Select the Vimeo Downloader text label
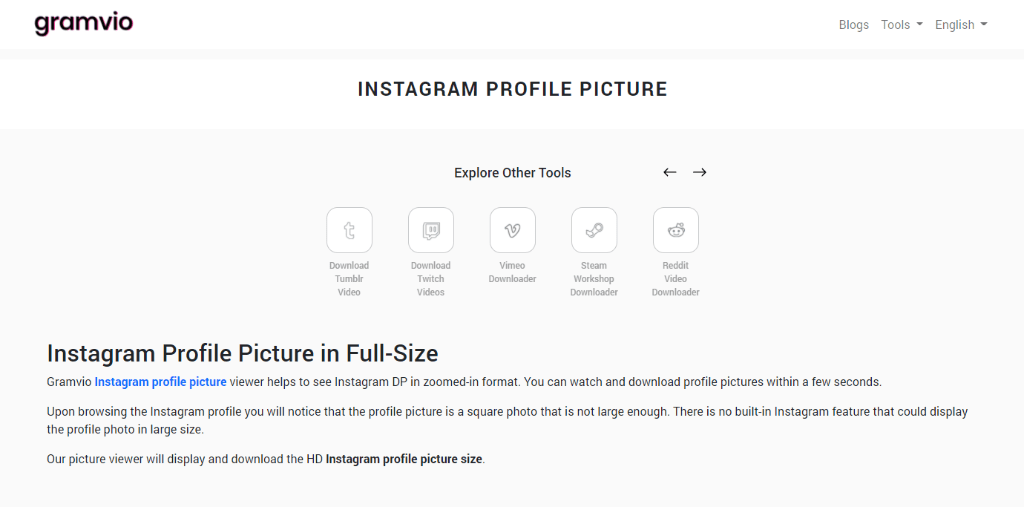The height and width of the screenshot is (507, 1024). pyautogui.click(x=512, y=272)
